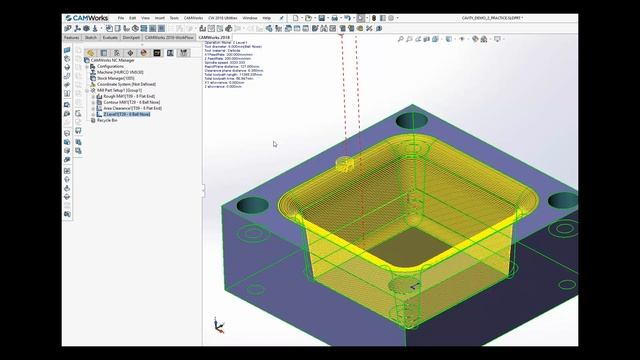
Task: Open the Tools menu
Action: [x=174, y=18]
